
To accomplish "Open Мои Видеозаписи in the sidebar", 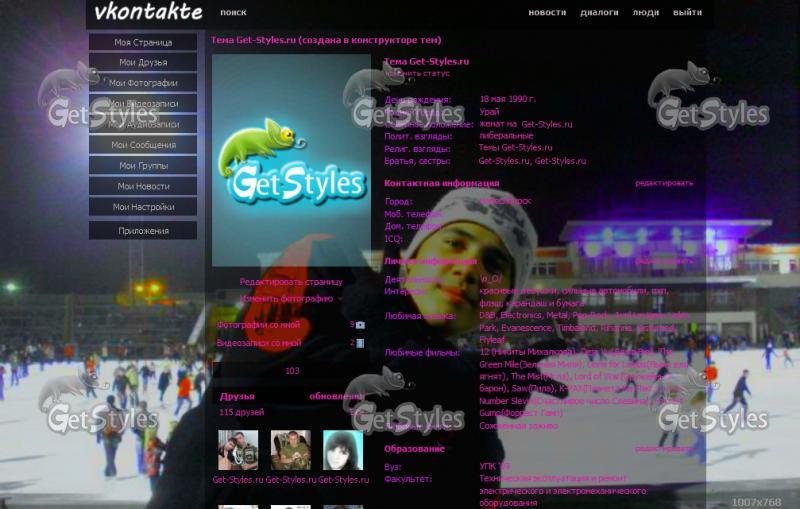I will [x=143, y=104].
